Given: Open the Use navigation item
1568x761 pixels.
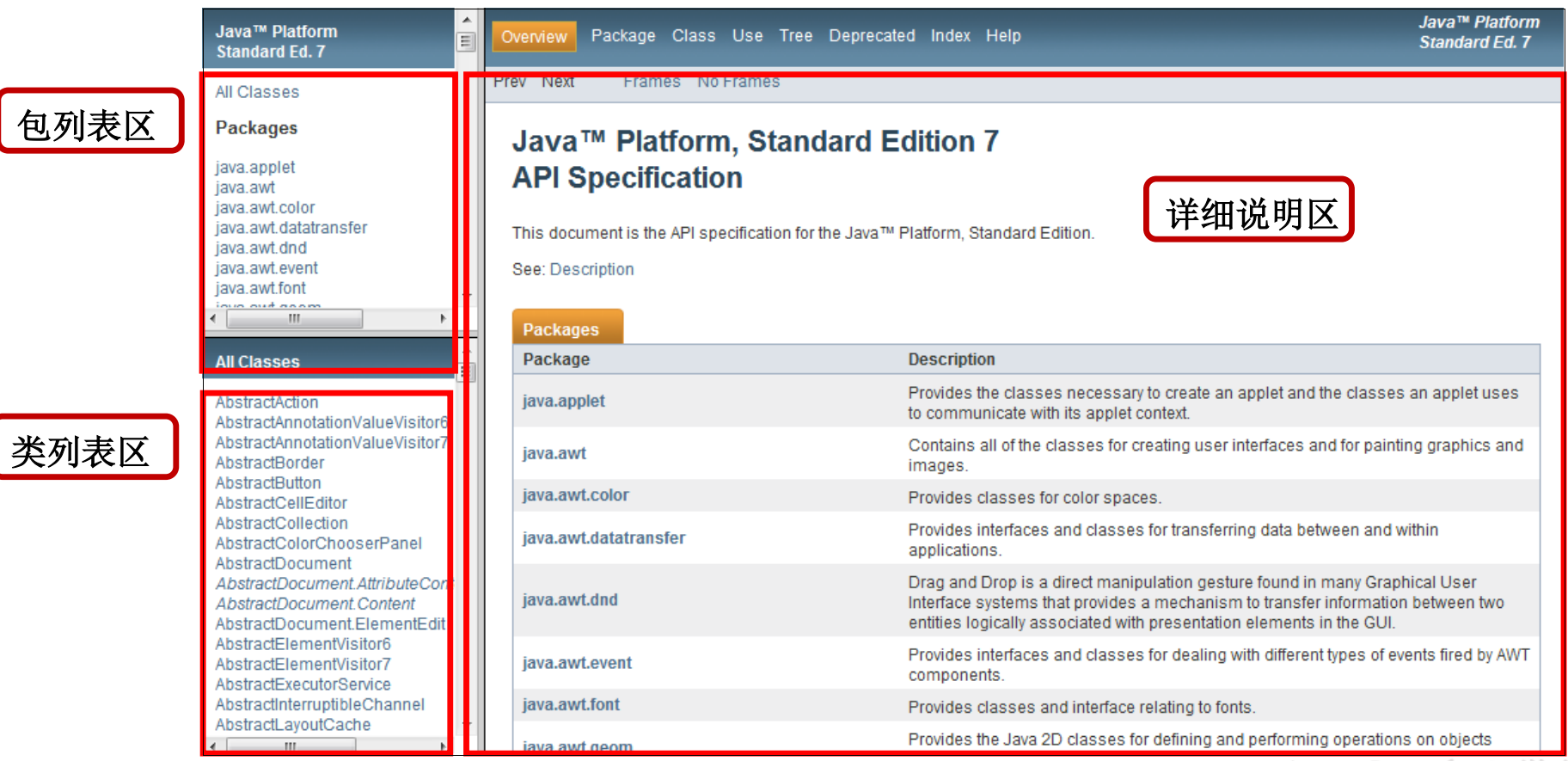Looking at the screenshot, I should [x=748, y=36].
